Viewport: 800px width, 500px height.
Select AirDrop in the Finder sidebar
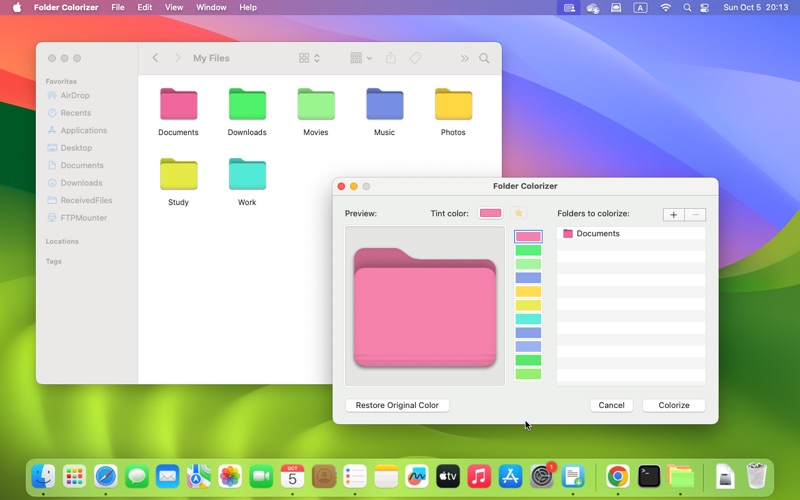point(74,96)
